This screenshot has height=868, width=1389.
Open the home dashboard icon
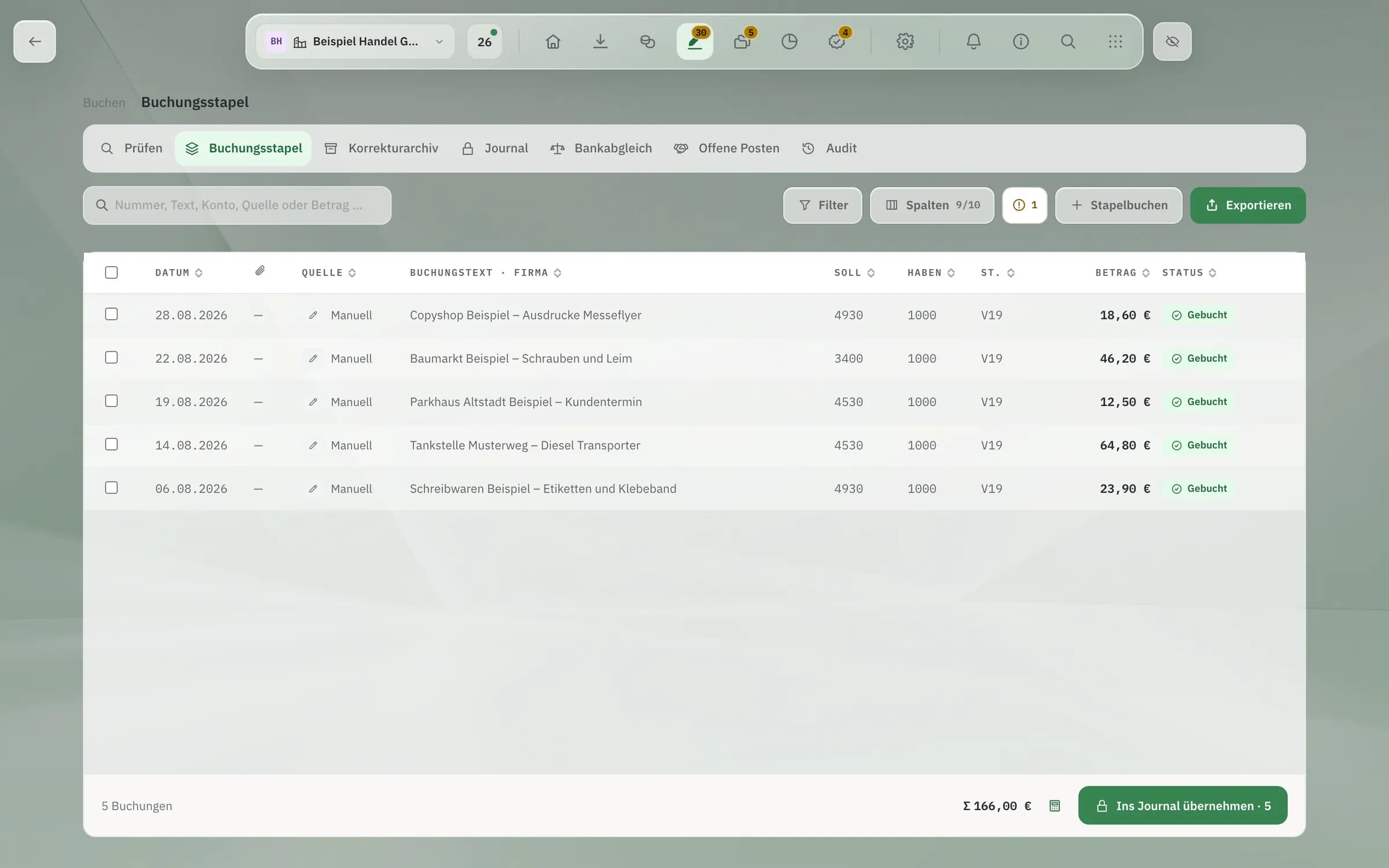click(x=553, y=42)
